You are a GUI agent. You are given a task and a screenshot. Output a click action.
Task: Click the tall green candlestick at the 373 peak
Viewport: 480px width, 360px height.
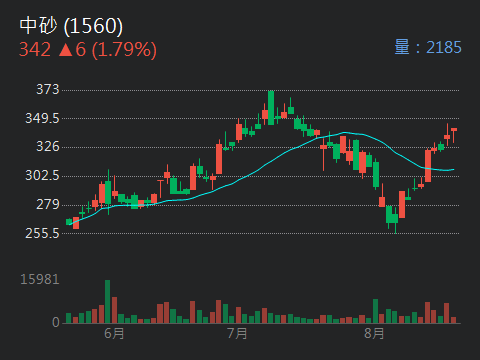click(x=271, y=108)
